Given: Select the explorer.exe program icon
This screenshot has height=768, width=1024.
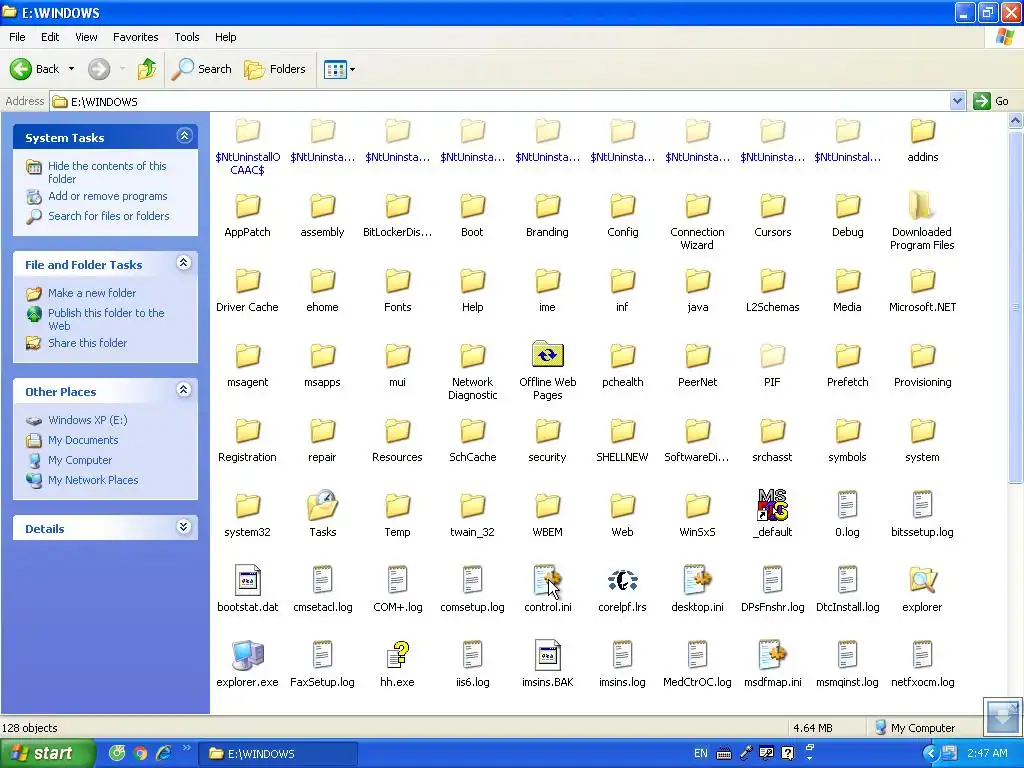Looking at the screenshot, I should point(248,655).
